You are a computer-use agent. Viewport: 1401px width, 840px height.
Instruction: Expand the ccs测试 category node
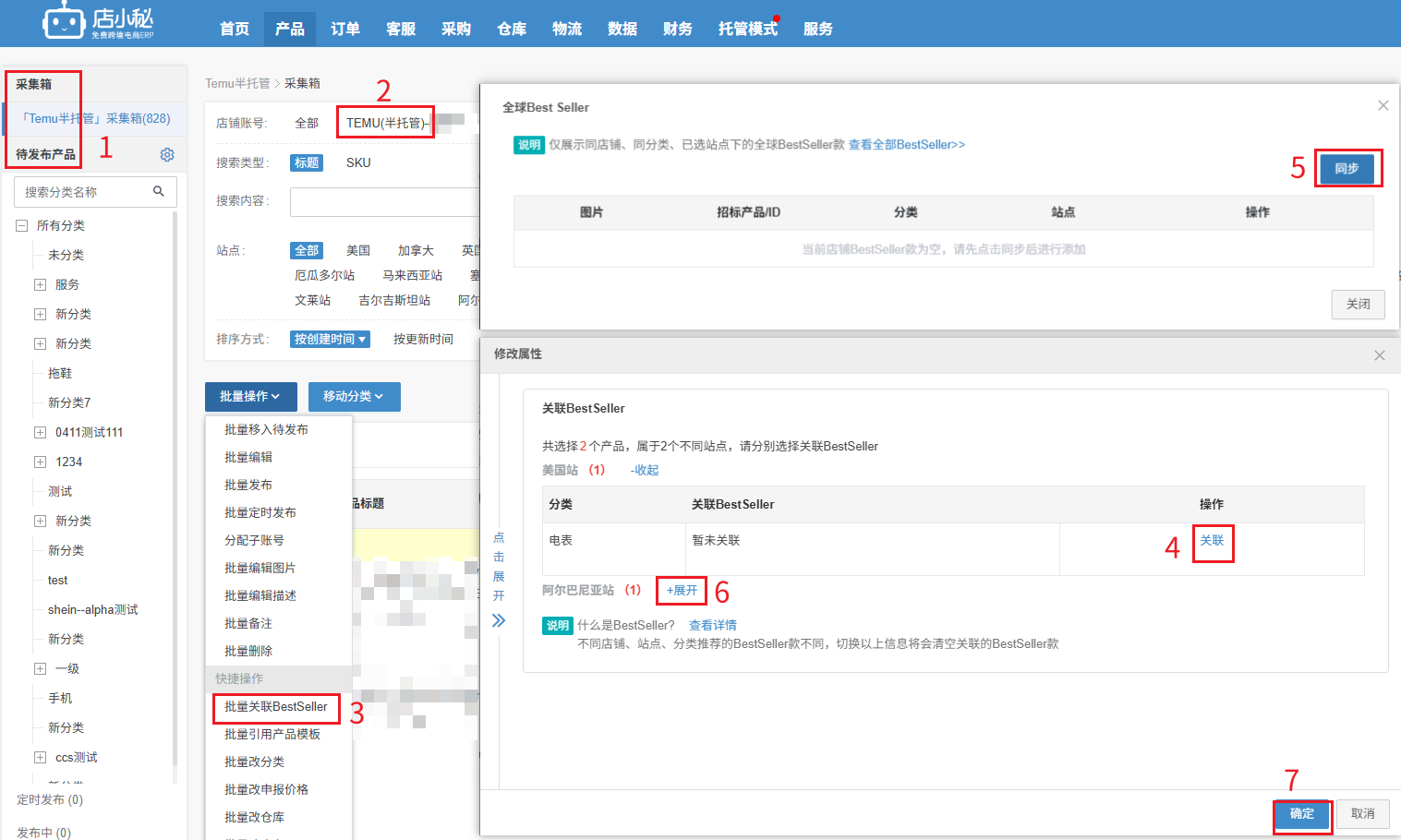pos(40,757)
